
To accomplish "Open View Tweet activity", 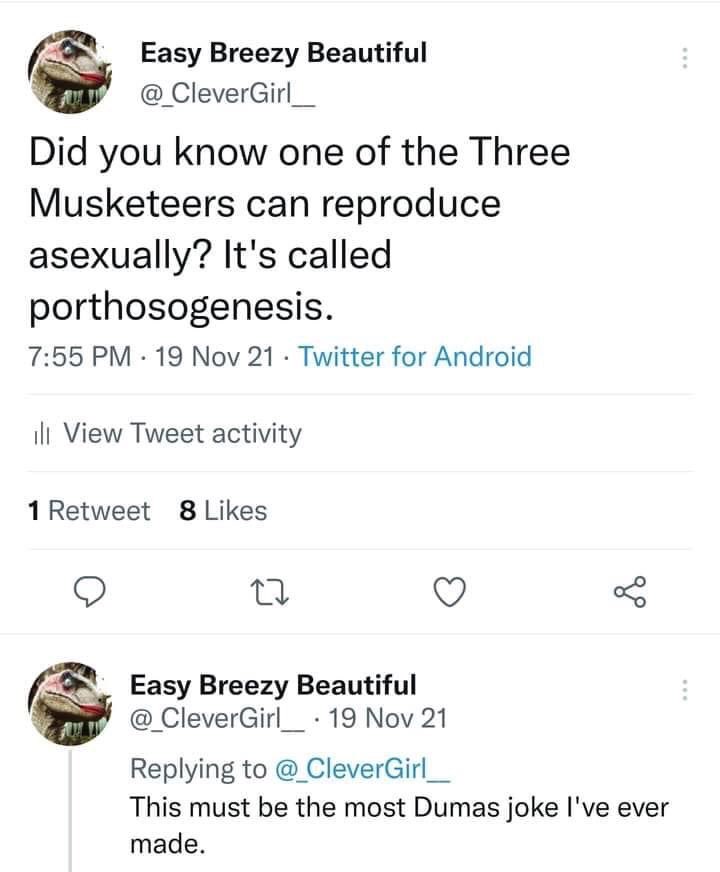I will click(181, 433).
